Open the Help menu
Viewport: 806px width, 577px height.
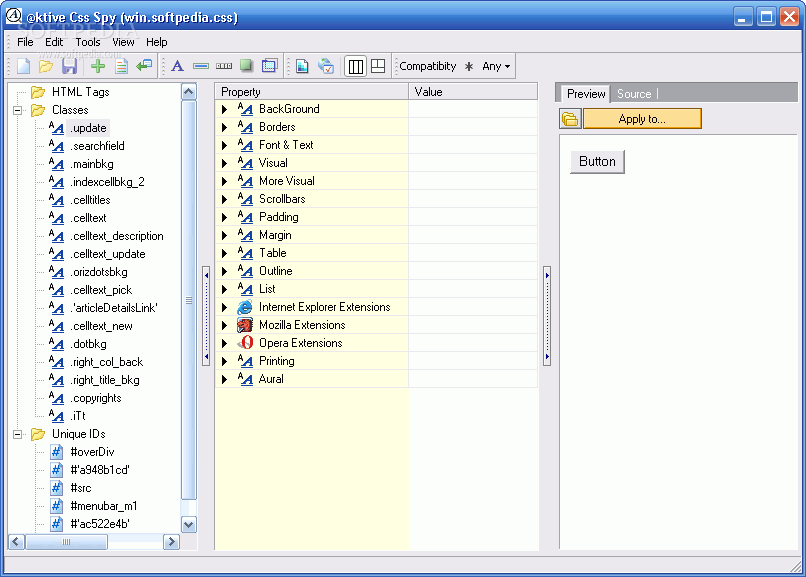[157, 42]
